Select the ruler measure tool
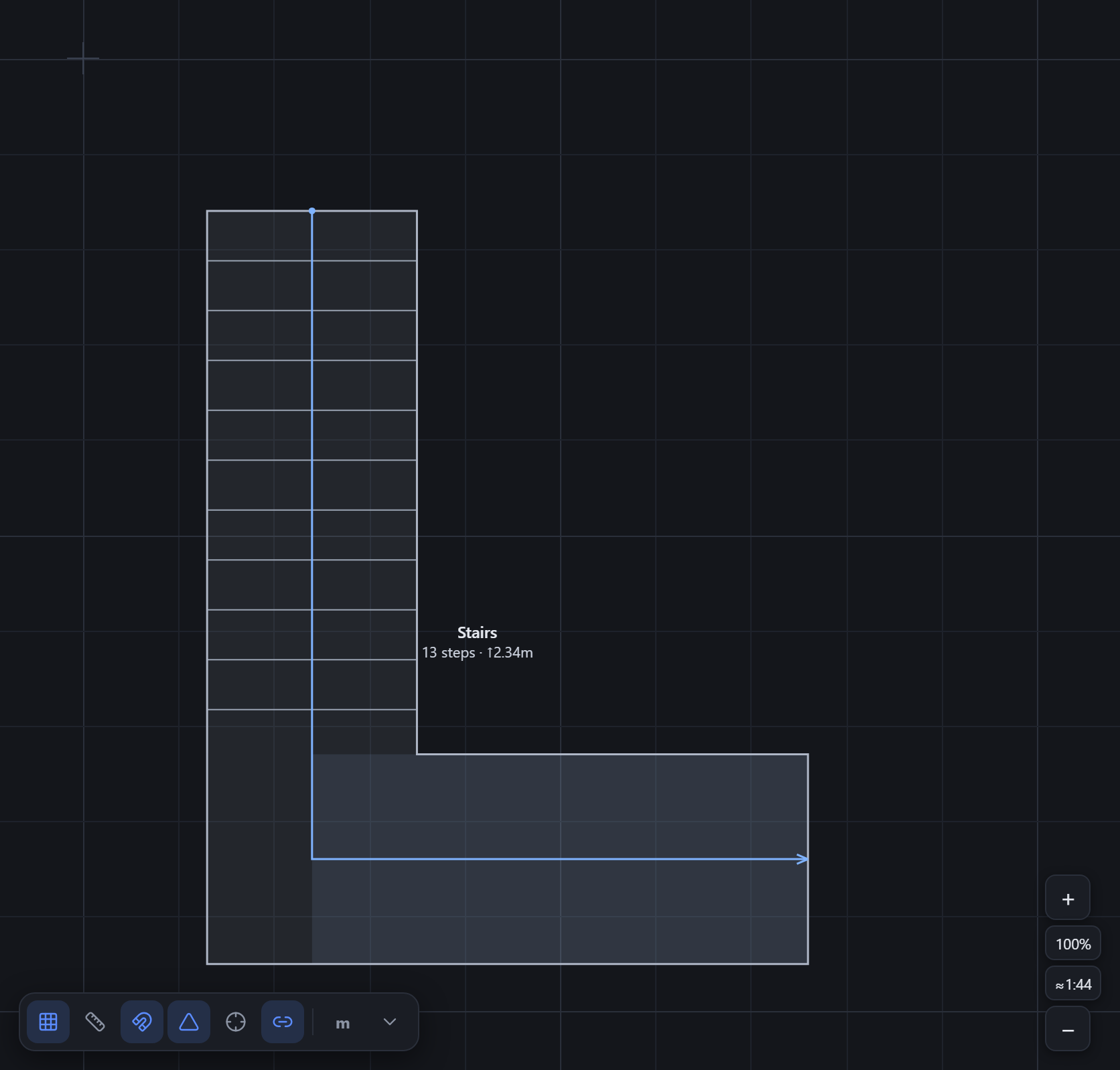This screenshot has width=1120, height=1070. click(x=95, y=1022)
